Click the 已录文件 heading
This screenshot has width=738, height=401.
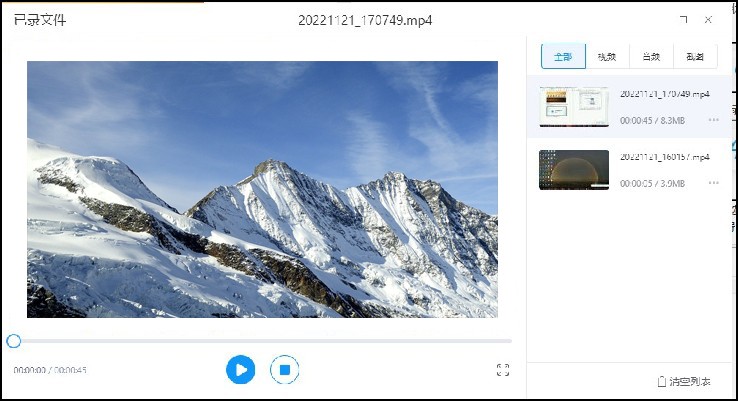(x=40, y=20)
